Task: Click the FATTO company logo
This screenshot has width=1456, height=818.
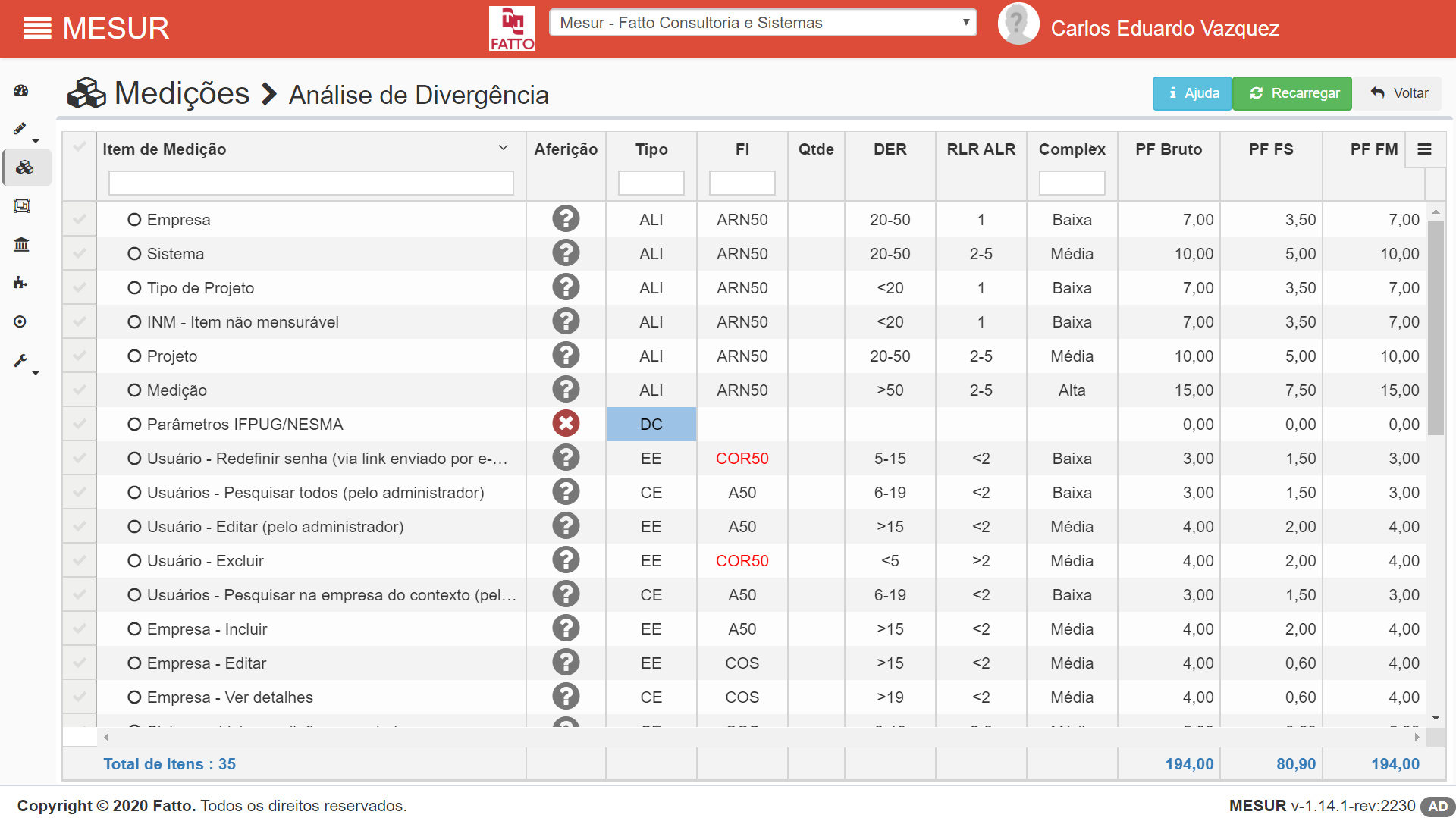Action: [512, 29]
